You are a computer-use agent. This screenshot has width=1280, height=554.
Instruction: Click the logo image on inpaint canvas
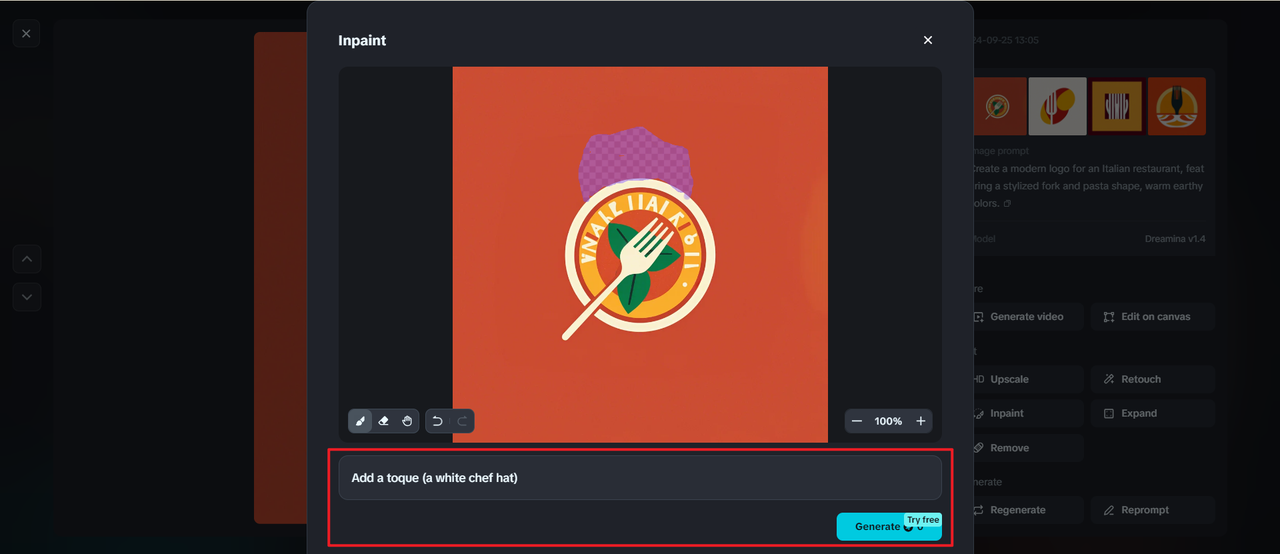tap(640, 254)
